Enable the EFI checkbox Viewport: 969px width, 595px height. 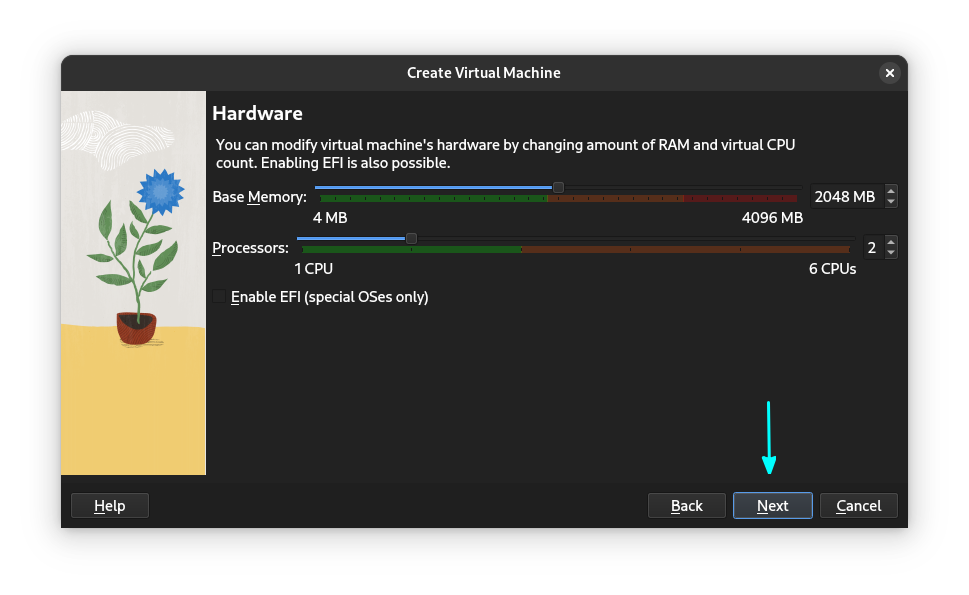tap(221, 297)
